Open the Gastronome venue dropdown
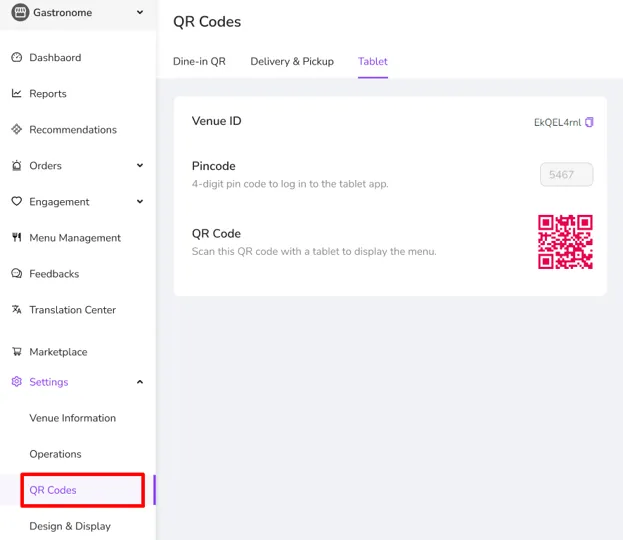Viewport: 623px width, 540px height. pos(77,12)
